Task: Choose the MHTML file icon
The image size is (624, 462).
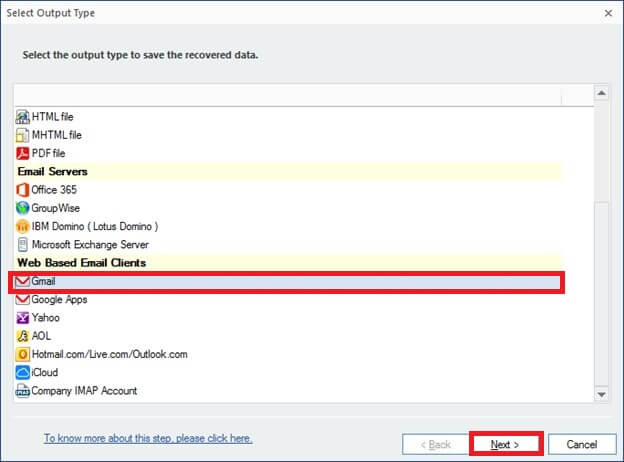Action: (22, 135)
